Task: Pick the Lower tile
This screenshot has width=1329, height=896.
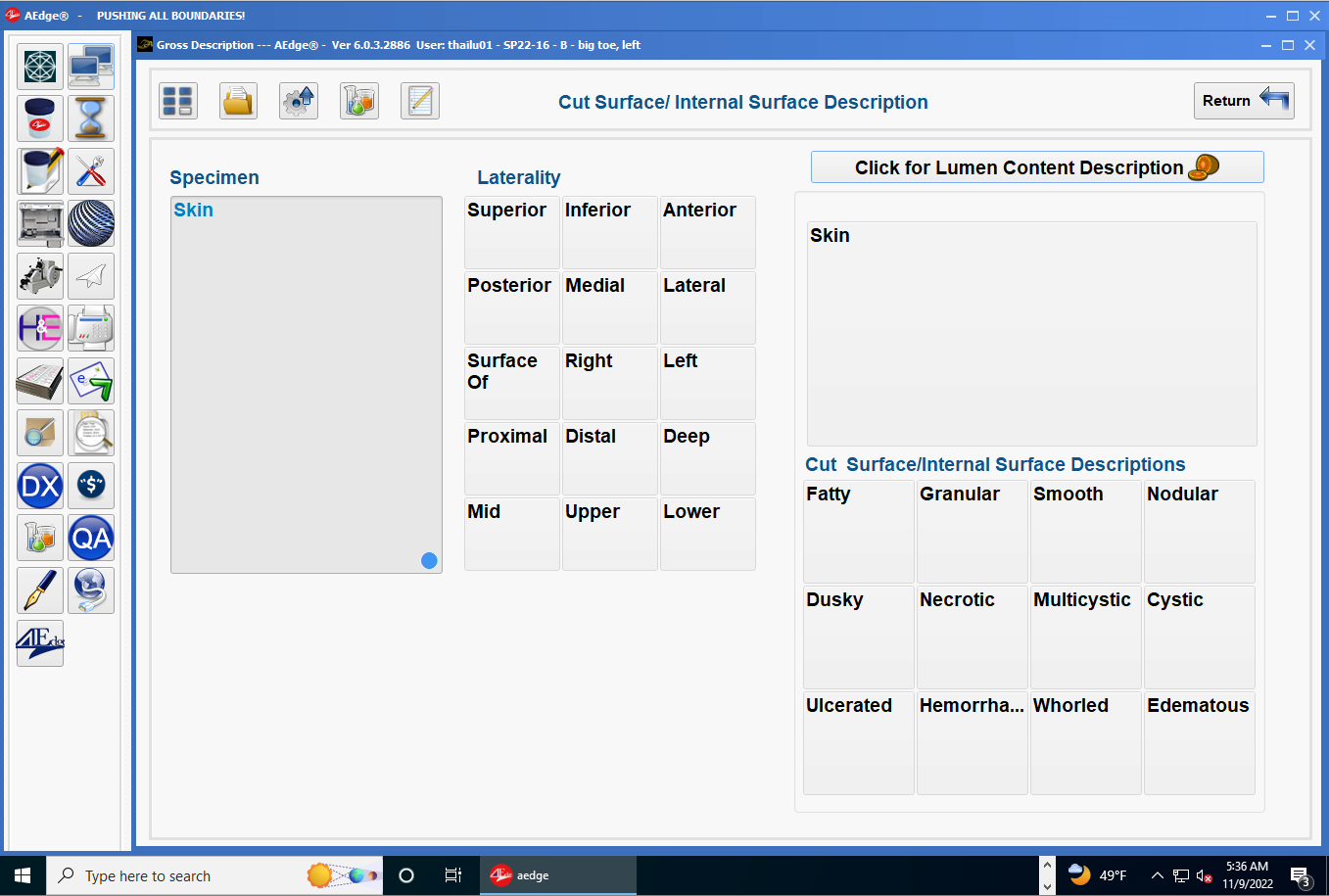Action: [708, 535]
